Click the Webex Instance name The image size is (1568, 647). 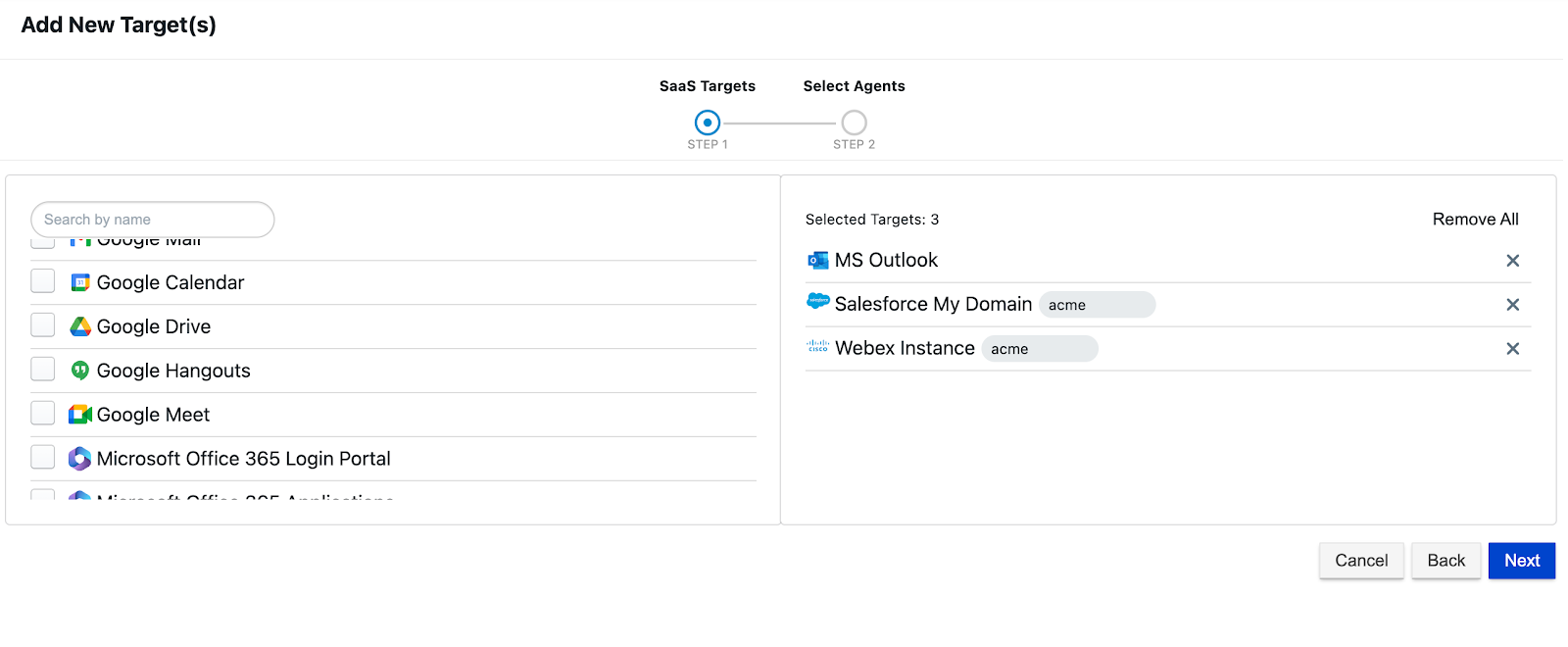[905, 348]
